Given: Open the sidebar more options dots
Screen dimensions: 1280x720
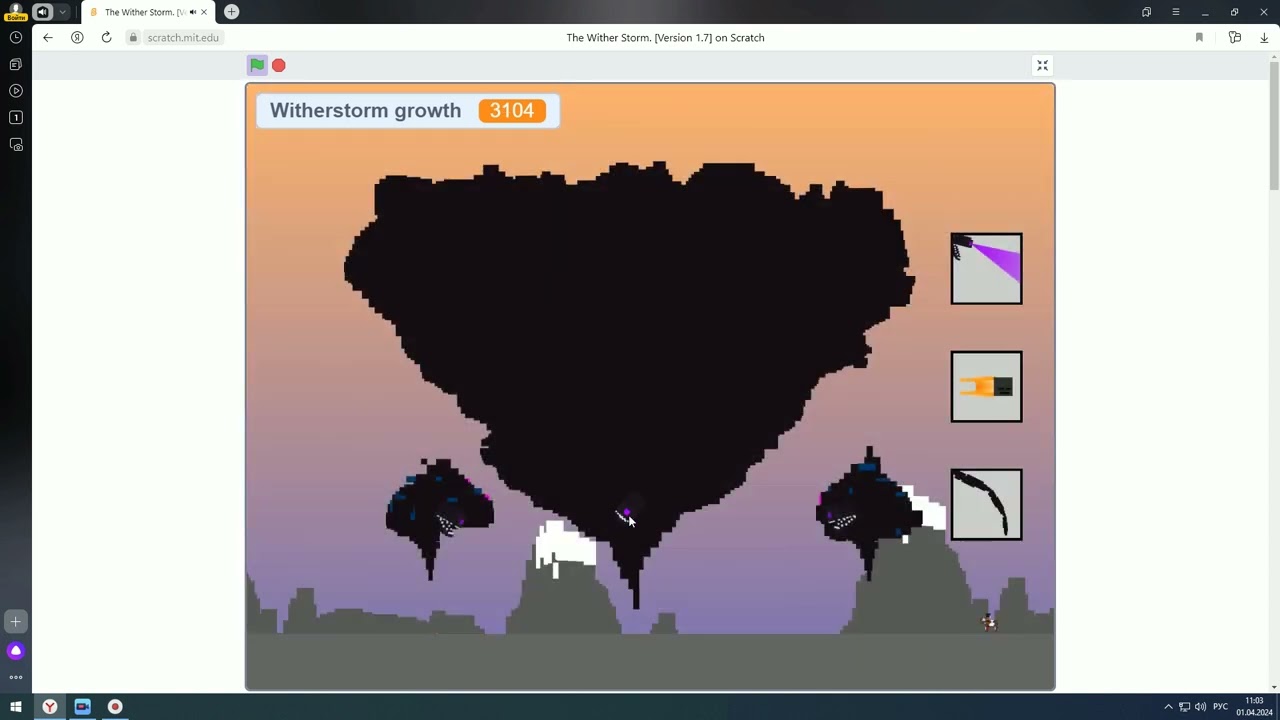Looking at the screenshot, I should click(x=16, y=678).
